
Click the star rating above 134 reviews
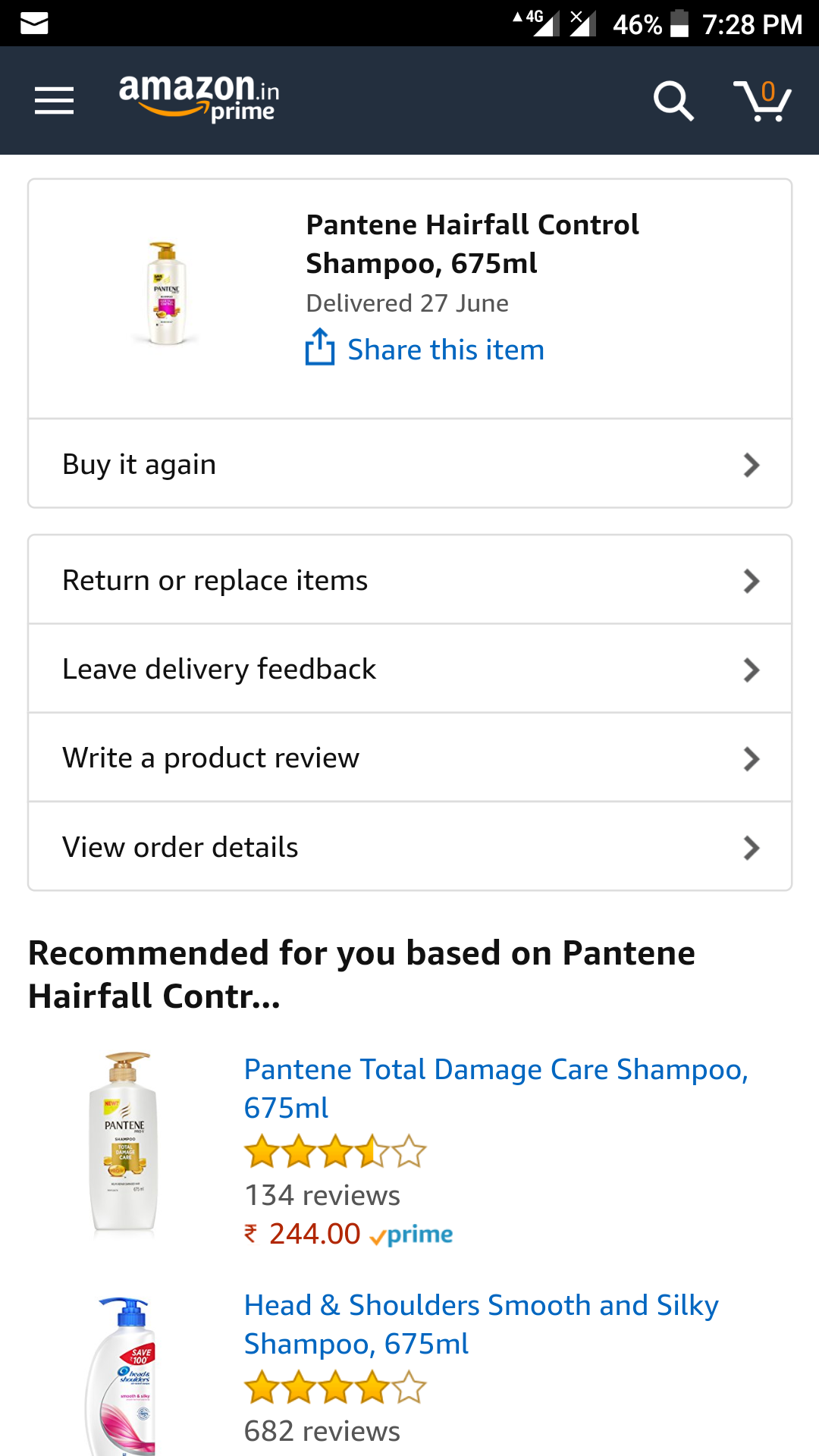tap(335, 1152)
